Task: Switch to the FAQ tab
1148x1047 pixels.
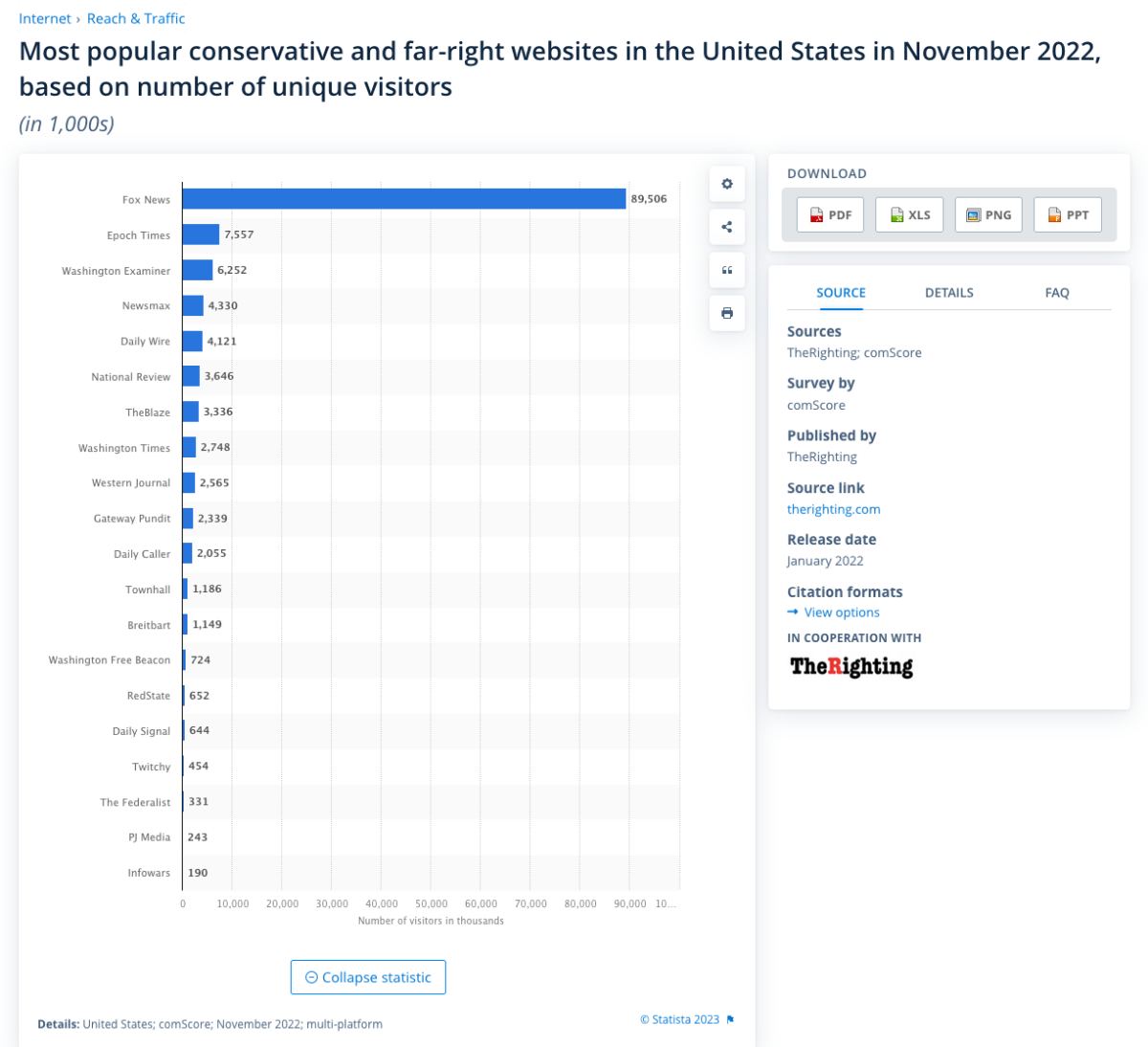Action: pyautogui.click(x=1057, y=293)
